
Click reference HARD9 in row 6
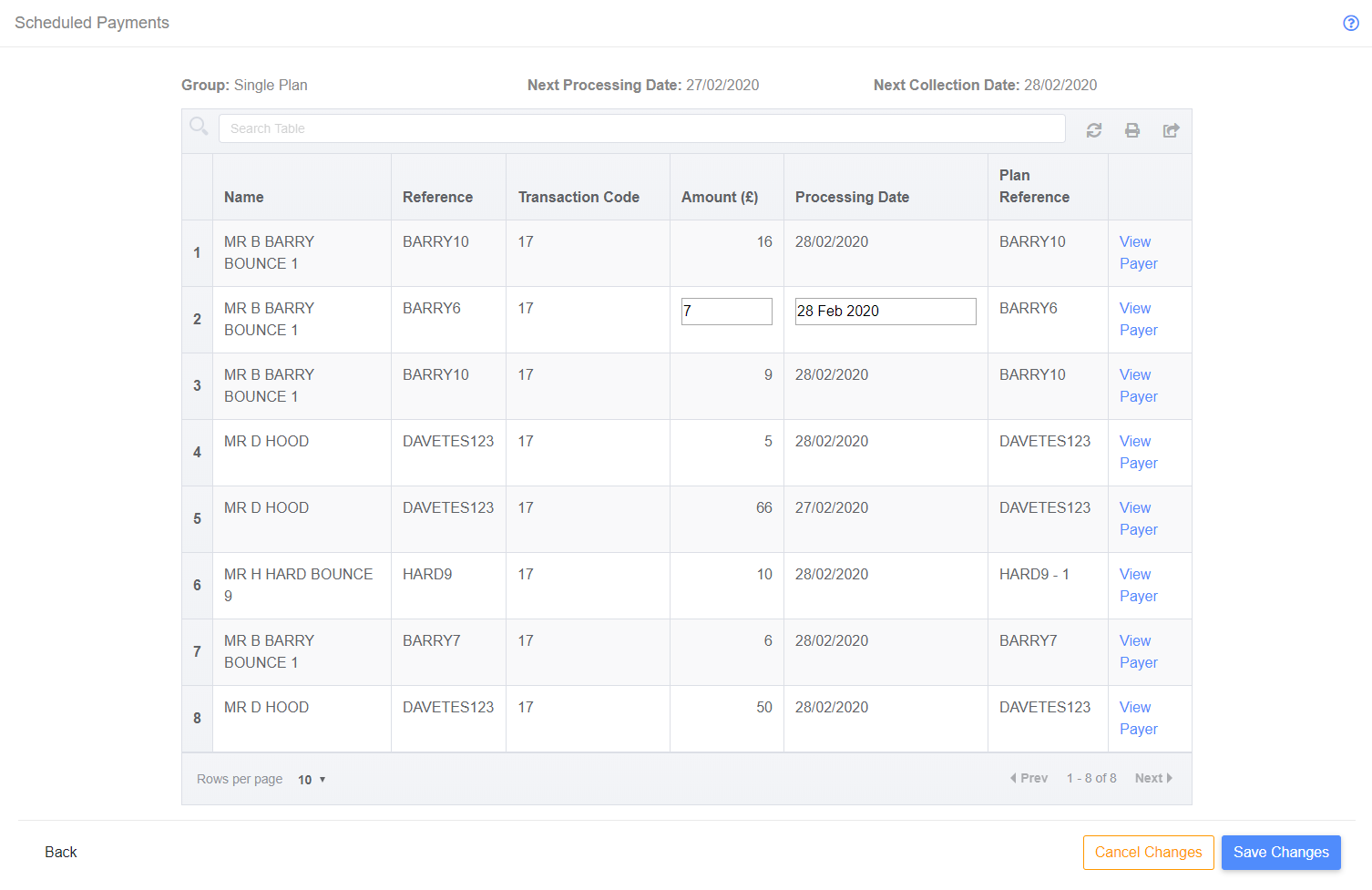(x=427, y=574)
